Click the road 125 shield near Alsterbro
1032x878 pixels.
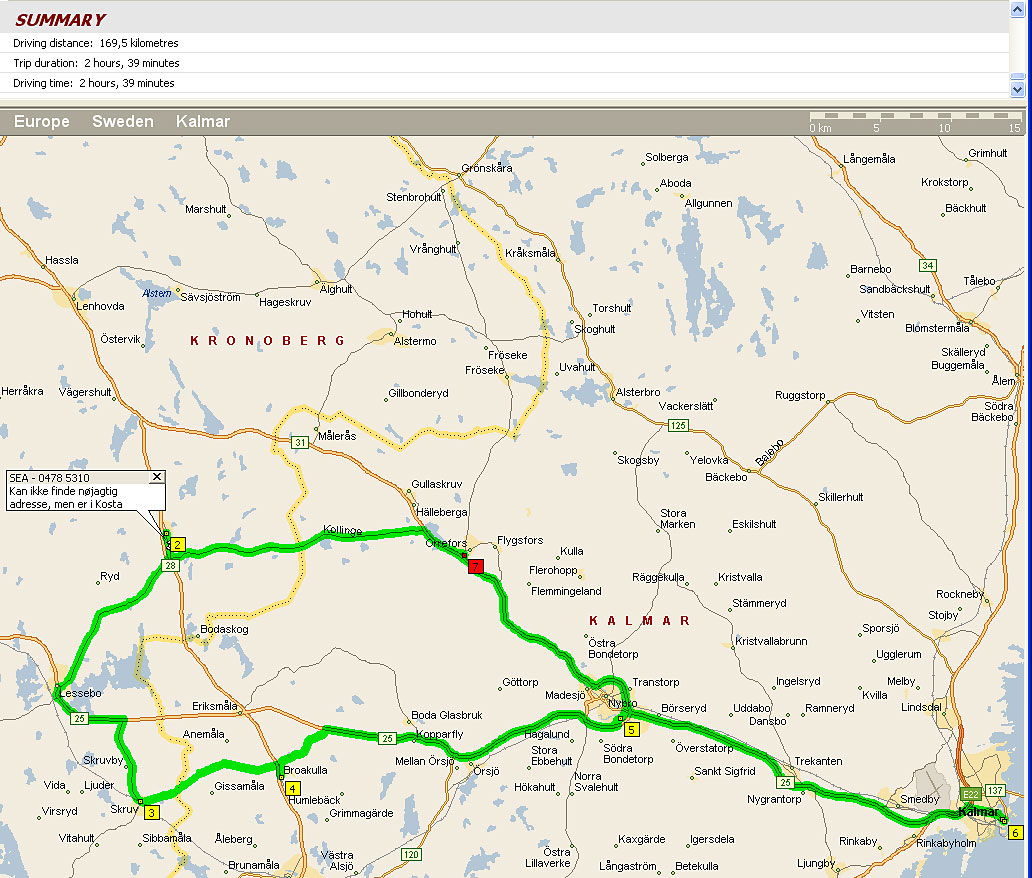(679, 426)
